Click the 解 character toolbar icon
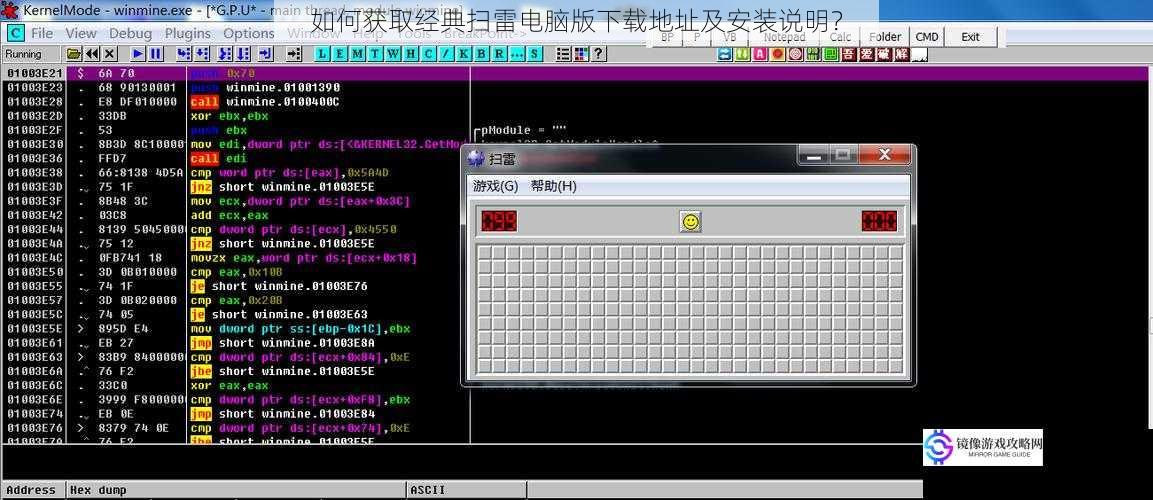Viewport: 1153px width, 500px height. click(902, 54)
